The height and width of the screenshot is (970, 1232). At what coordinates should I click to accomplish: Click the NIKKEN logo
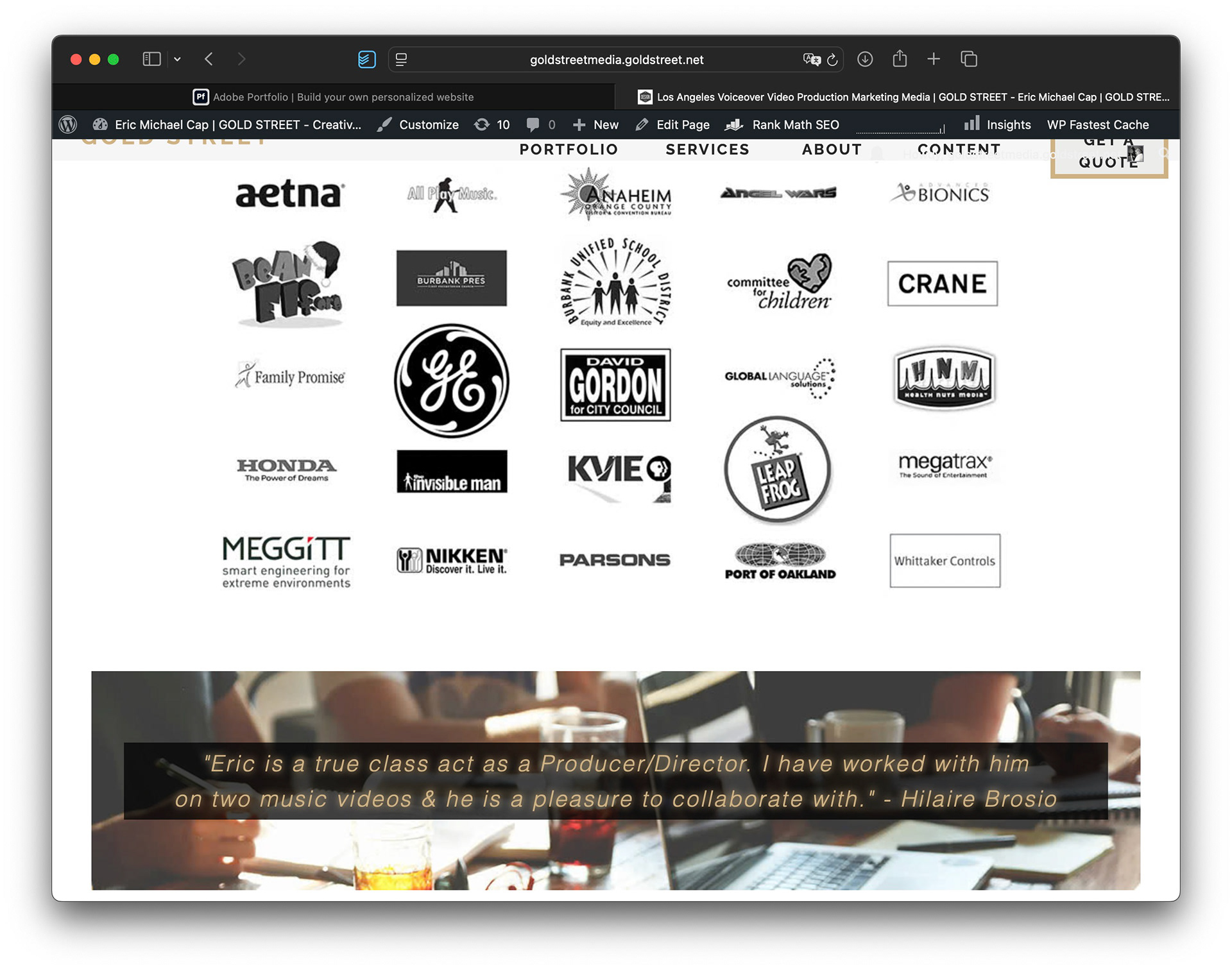(x=452, y=560)
